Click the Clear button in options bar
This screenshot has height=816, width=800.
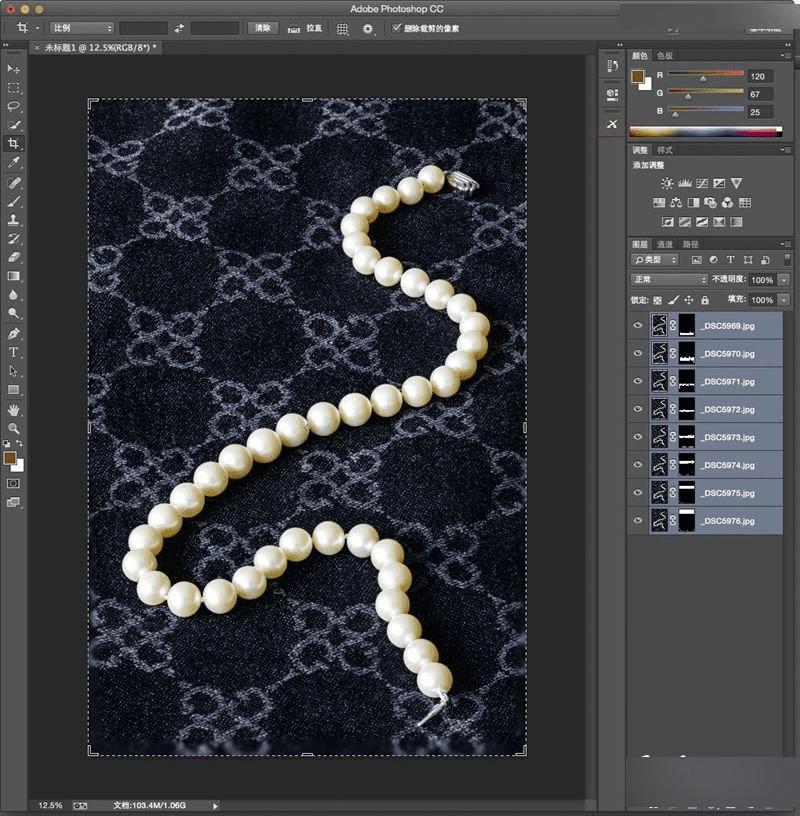pyautogui.click(x=262, y=28)
